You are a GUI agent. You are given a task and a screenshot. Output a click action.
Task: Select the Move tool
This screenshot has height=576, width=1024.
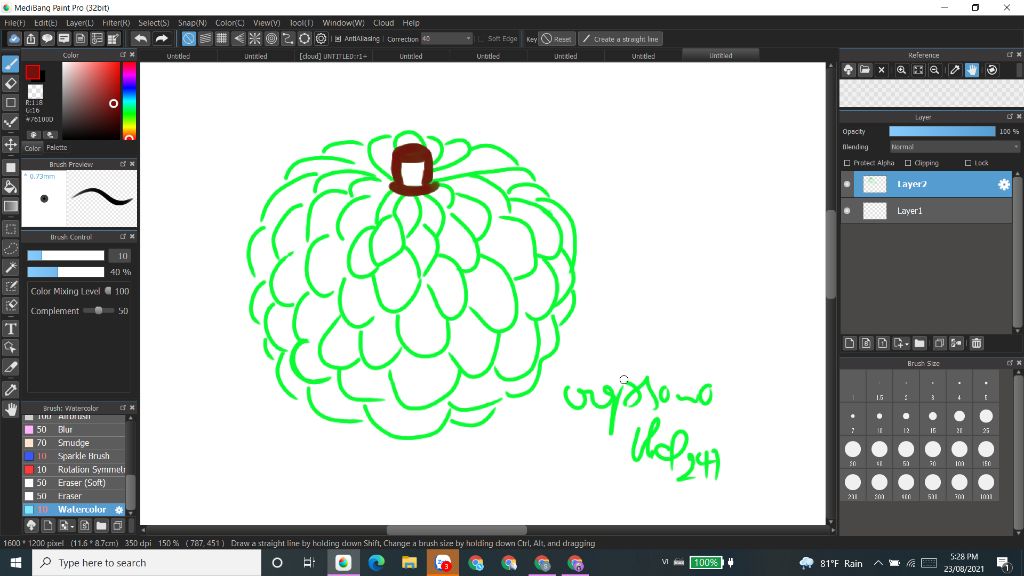pyautogui.click(x=10, y=144)
